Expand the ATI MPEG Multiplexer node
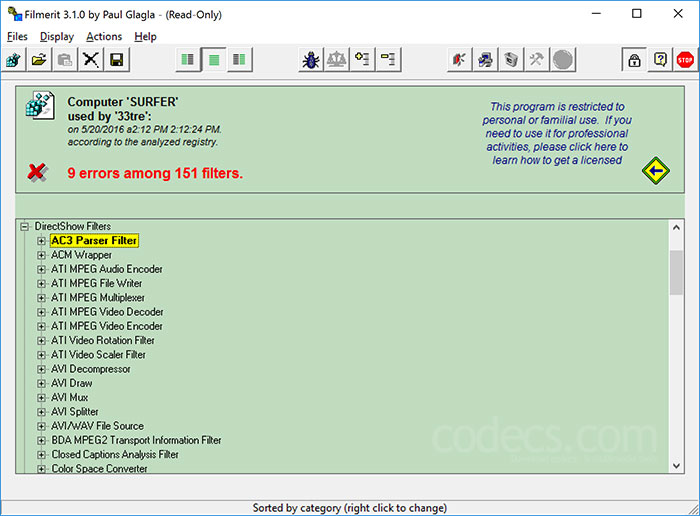The width and height of the screenshot is (700, 516). point(41,298)
